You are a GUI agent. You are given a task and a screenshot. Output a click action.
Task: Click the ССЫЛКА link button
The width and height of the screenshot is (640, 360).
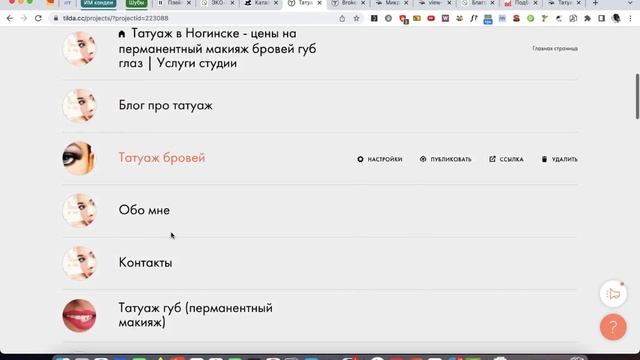(x=506, y=159)
